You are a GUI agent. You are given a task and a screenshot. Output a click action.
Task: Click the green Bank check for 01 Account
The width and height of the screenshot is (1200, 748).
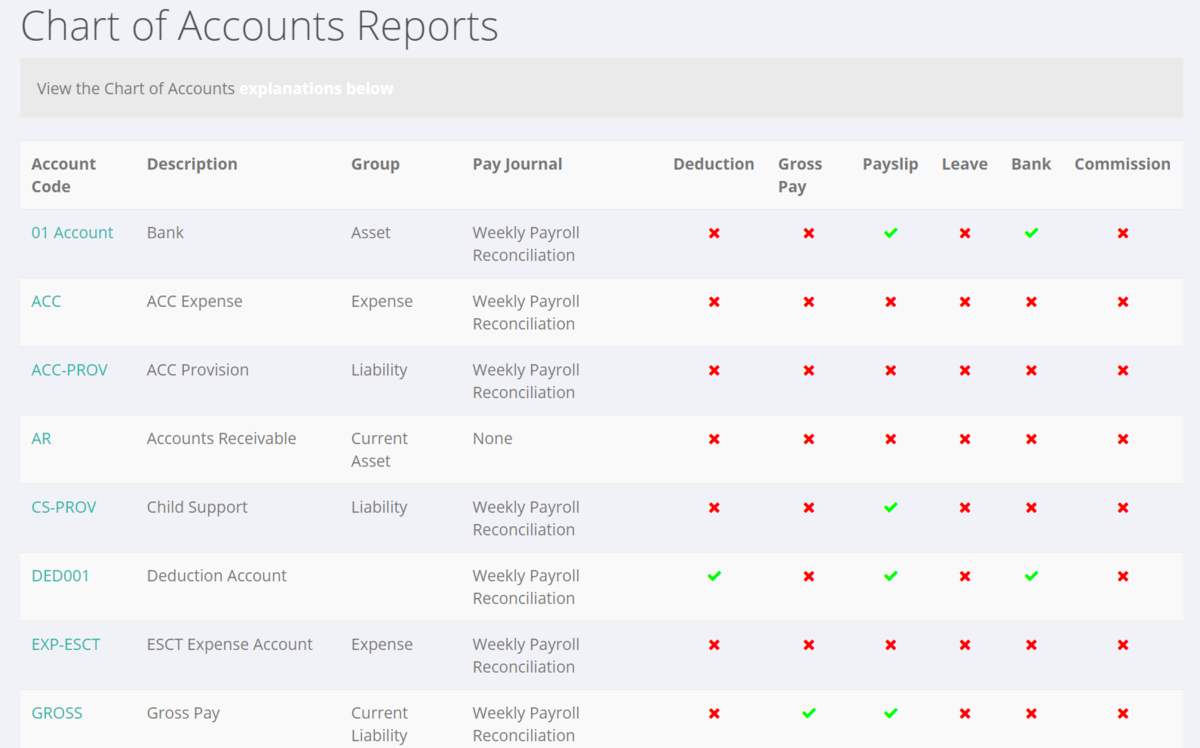tap(1031, 232)
